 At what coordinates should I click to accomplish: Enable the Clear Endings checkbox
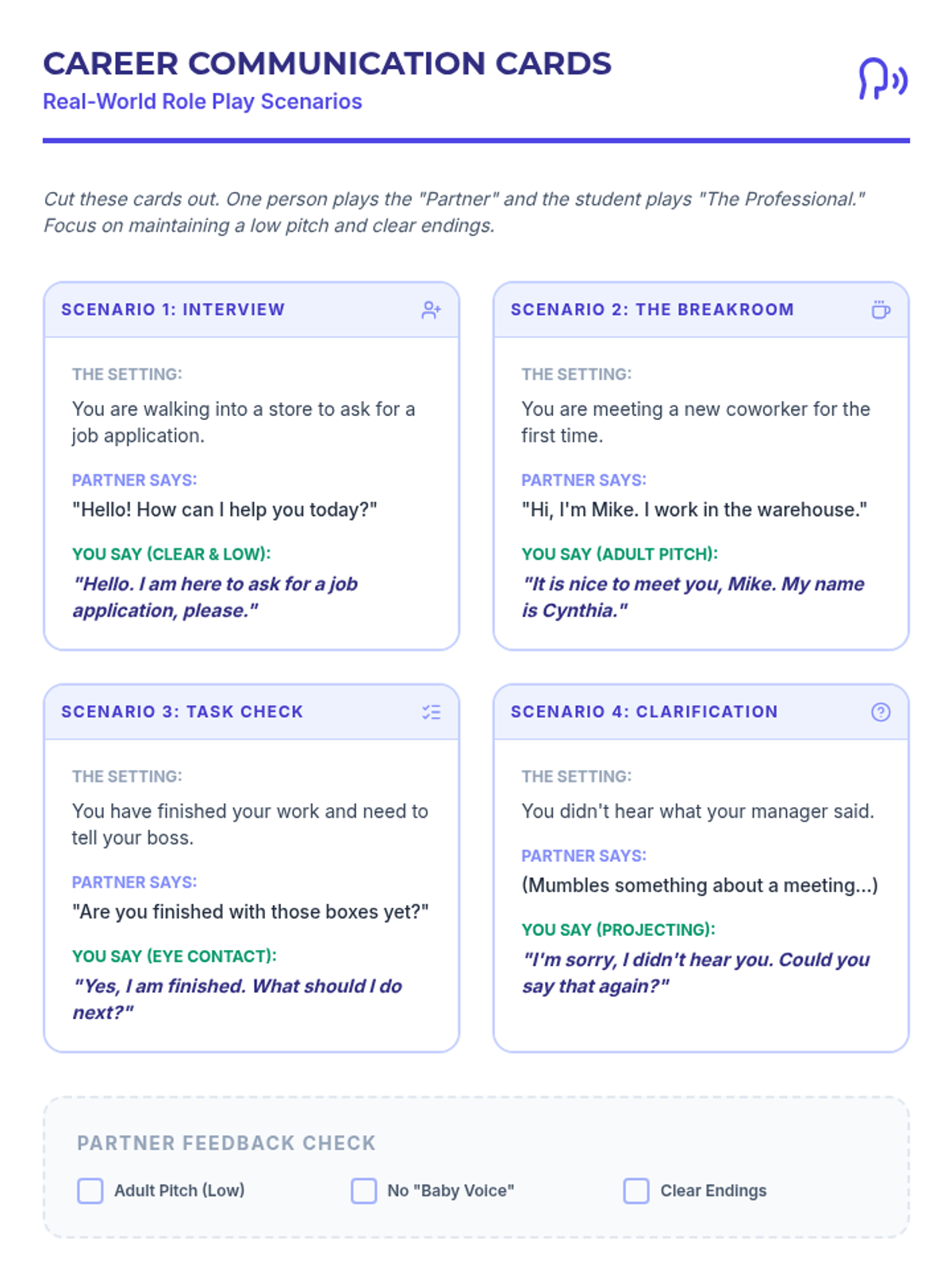point(636,1191)
